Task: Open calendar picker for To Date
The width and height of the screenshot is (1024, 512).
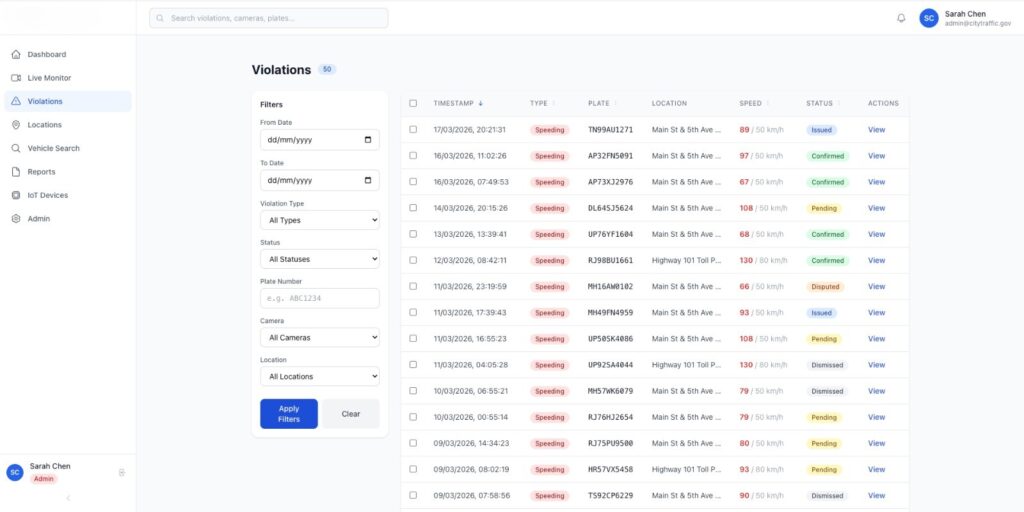Action: coord(368,180)
